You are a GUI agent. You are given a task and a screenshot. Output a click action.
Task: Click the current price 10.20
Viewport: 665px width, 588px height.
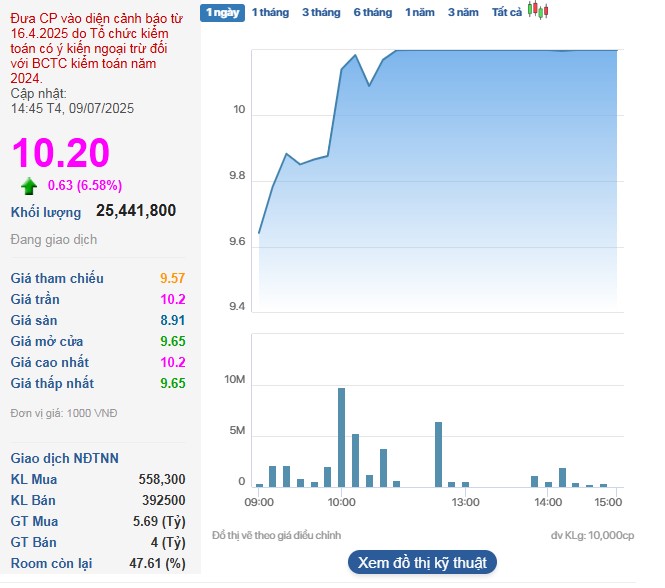[60, 152]
